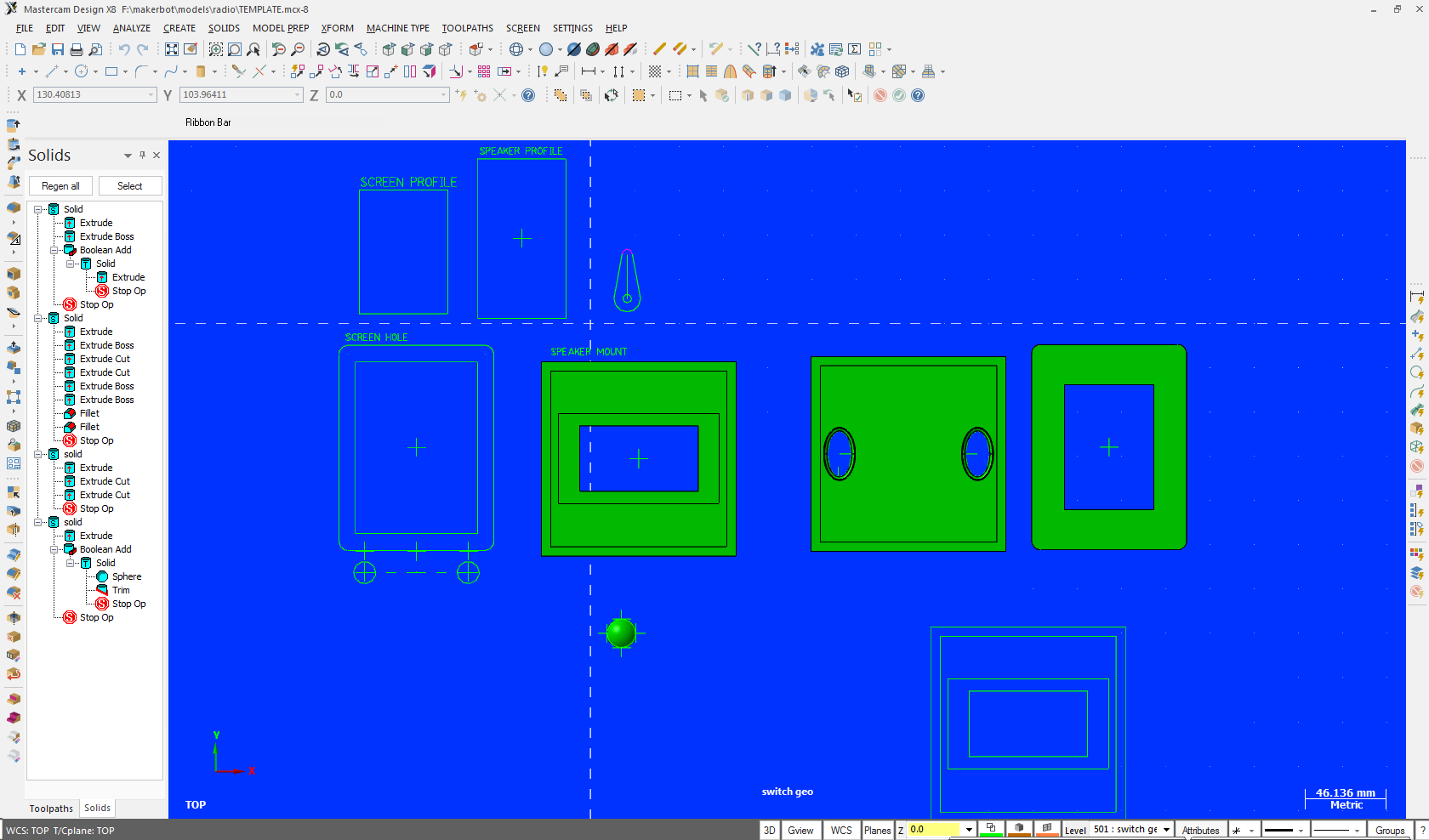Image resolution: width=1429 pixels, height=840 pixels.
Task: Click the Gview button in status bar
Action: 800,830
